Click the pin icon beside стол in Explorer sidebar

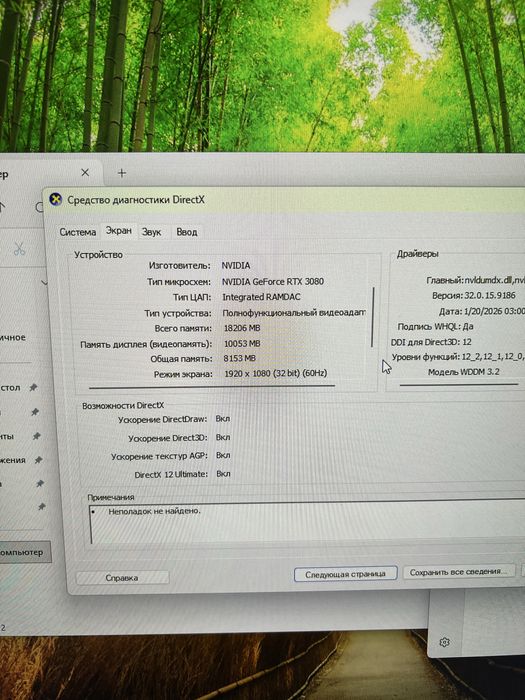pyautogui.click(x=33, y=388)
